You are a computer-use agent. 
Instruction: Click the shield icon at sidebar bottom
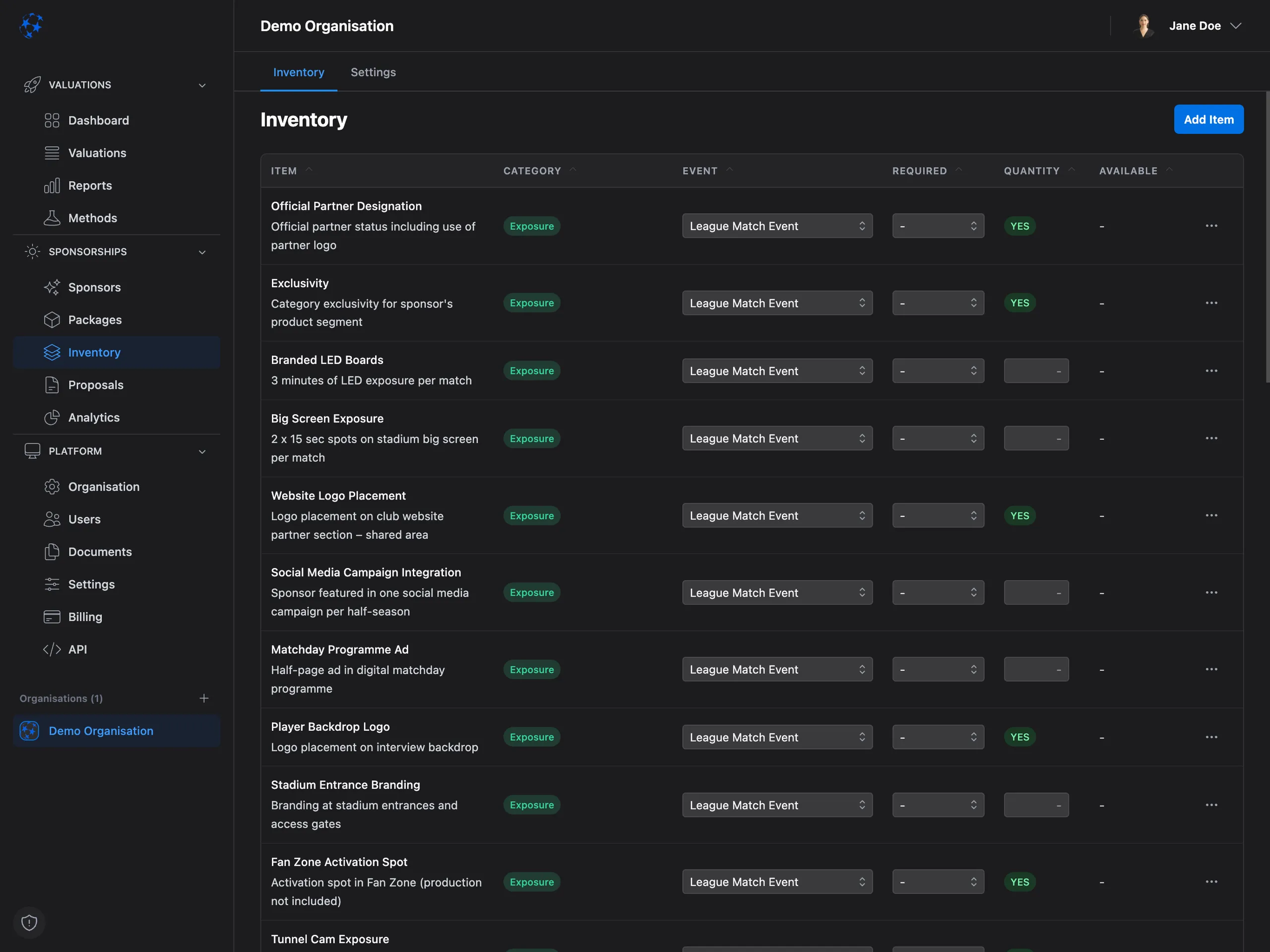pos(29,922)
